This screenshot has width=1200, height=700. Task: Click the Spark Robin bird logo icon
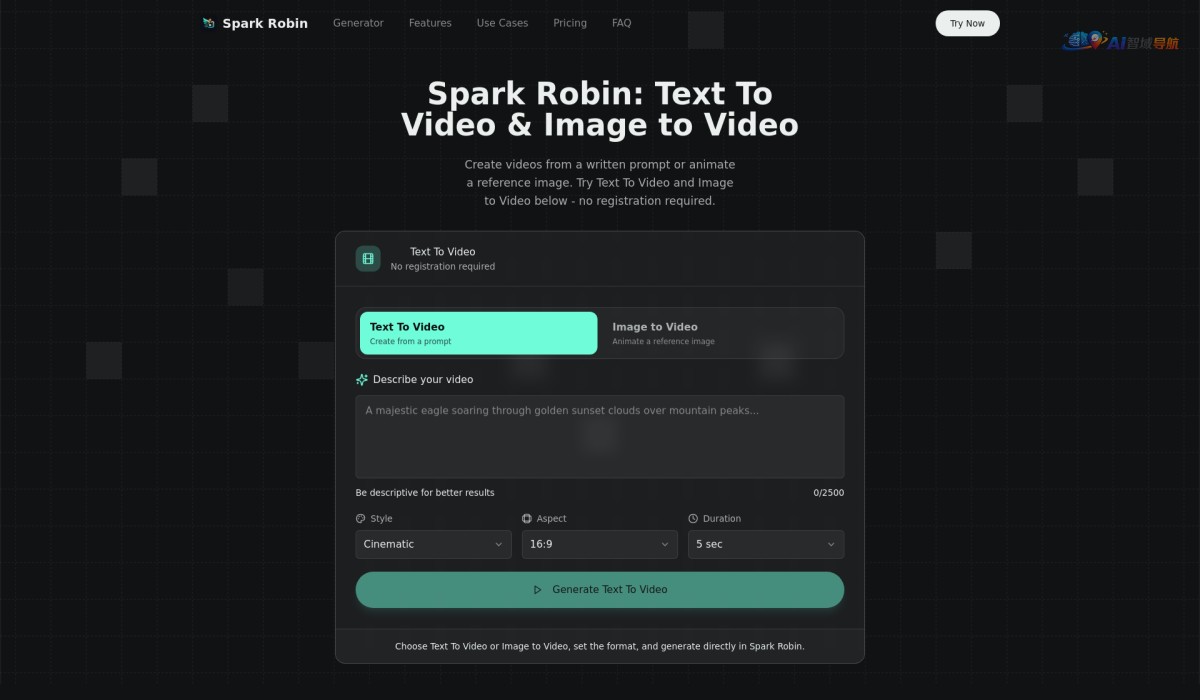[x=208, y=23]
